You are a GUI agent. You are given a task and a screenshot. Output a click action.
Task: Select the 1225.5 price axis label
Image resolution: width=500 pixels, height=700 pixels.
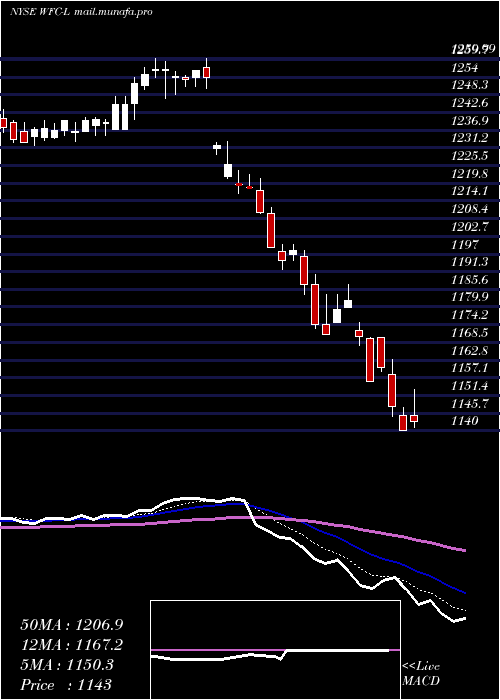(469, 156)
